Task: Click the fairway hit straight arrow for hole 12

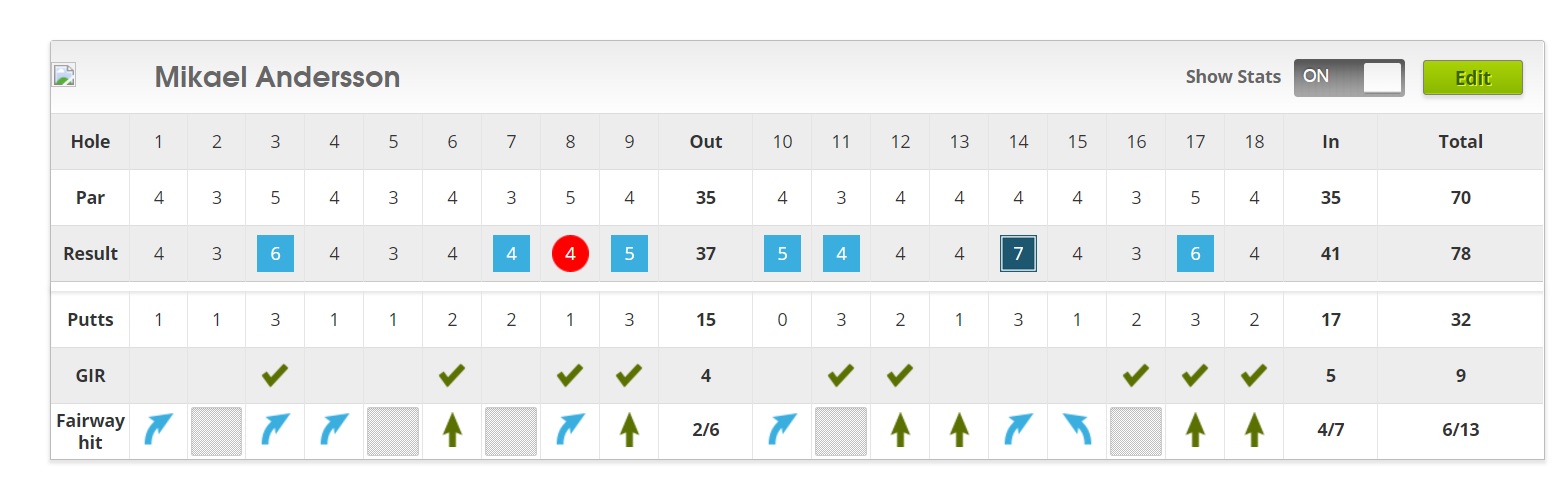Action: [x=900, y=431]
